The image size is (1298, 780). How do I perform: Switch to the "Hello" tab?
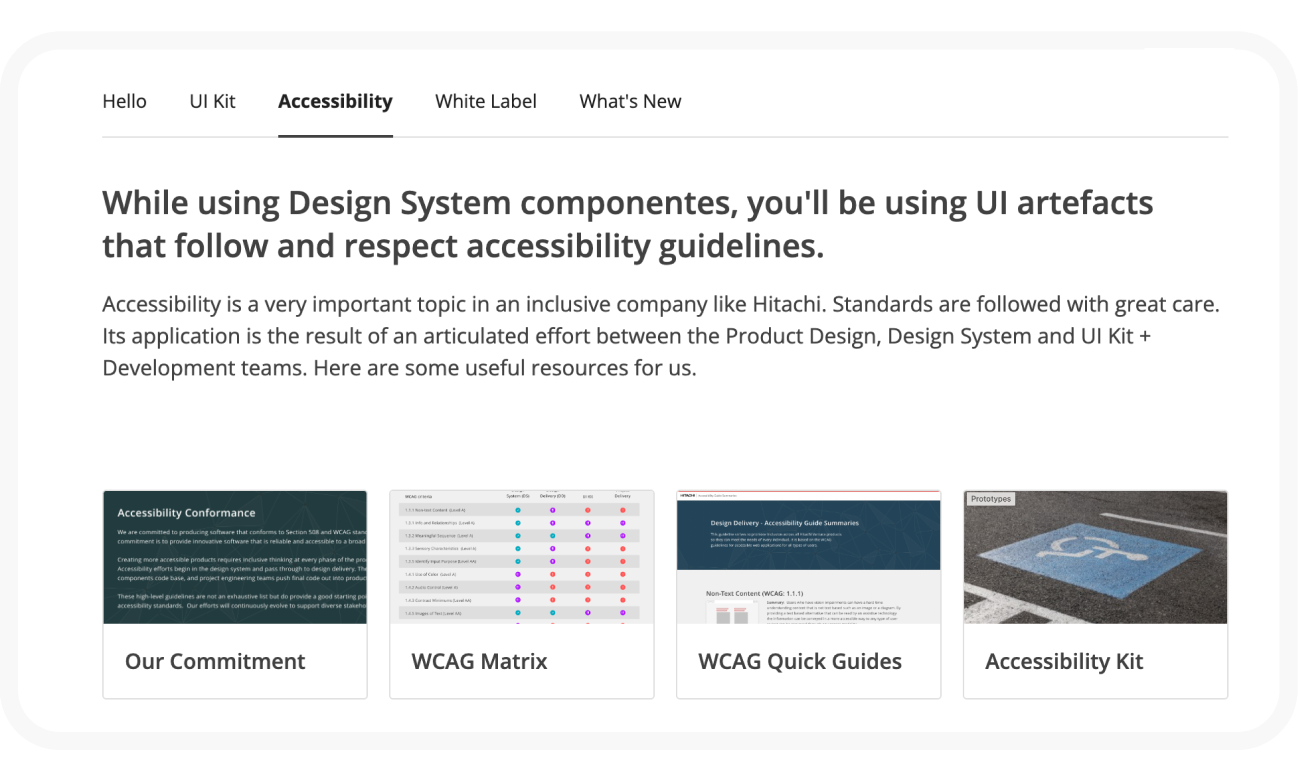click(x=124, y=101)
